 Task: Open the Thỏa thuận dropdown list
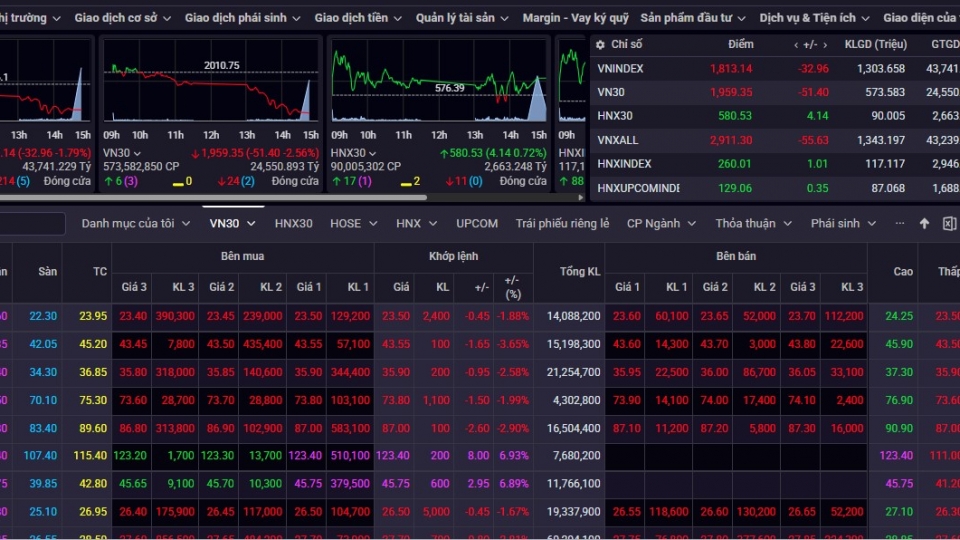pyautogui.click(x=753, y=224)
